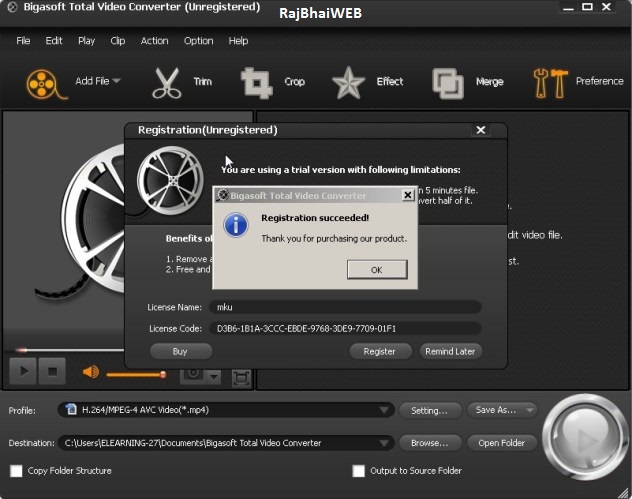Open the Action menu

pyautogui.click(x=154, y=41)
